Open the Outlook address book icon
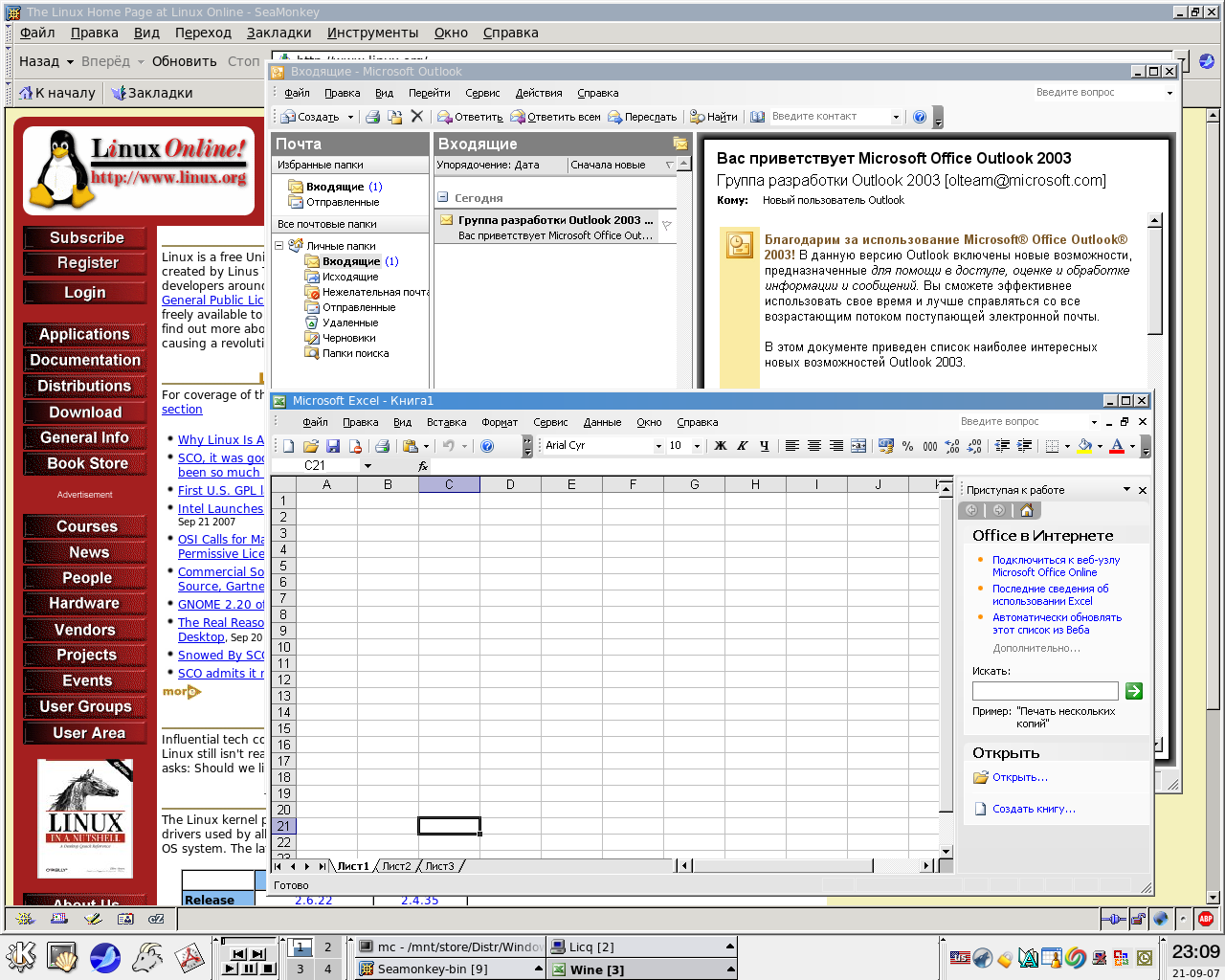The height and width of the screenshot is (980, 1225). click(x=757, y=117)
